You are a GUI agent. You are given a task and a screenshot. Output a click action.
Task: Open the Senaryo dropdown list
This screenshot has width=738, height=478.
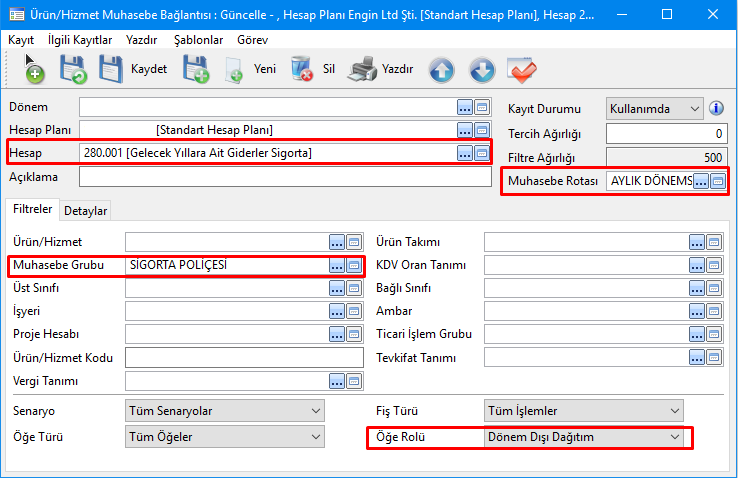point(316,411)
